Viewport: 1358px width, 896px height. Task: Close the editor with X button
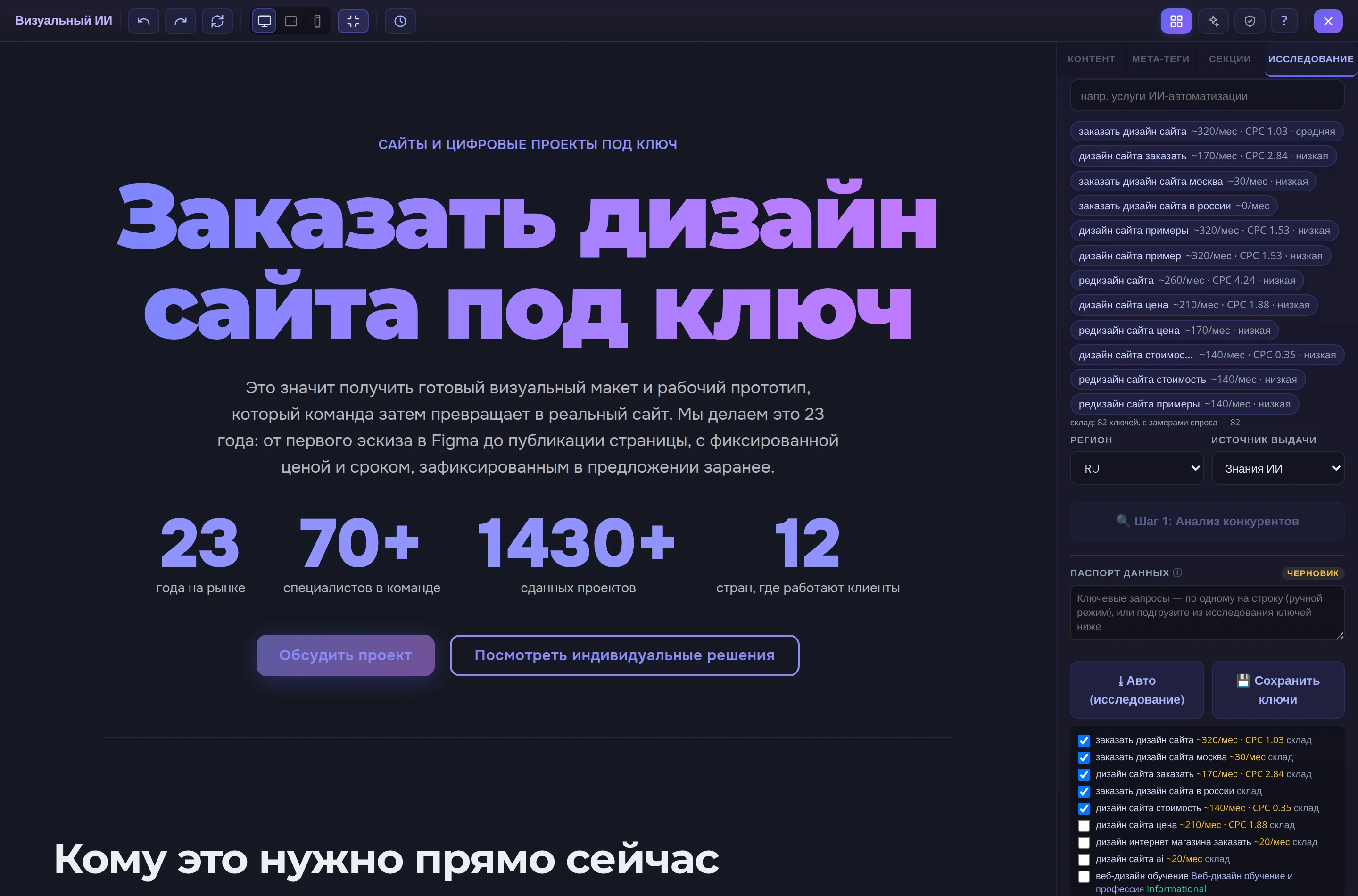(1328, 21)
